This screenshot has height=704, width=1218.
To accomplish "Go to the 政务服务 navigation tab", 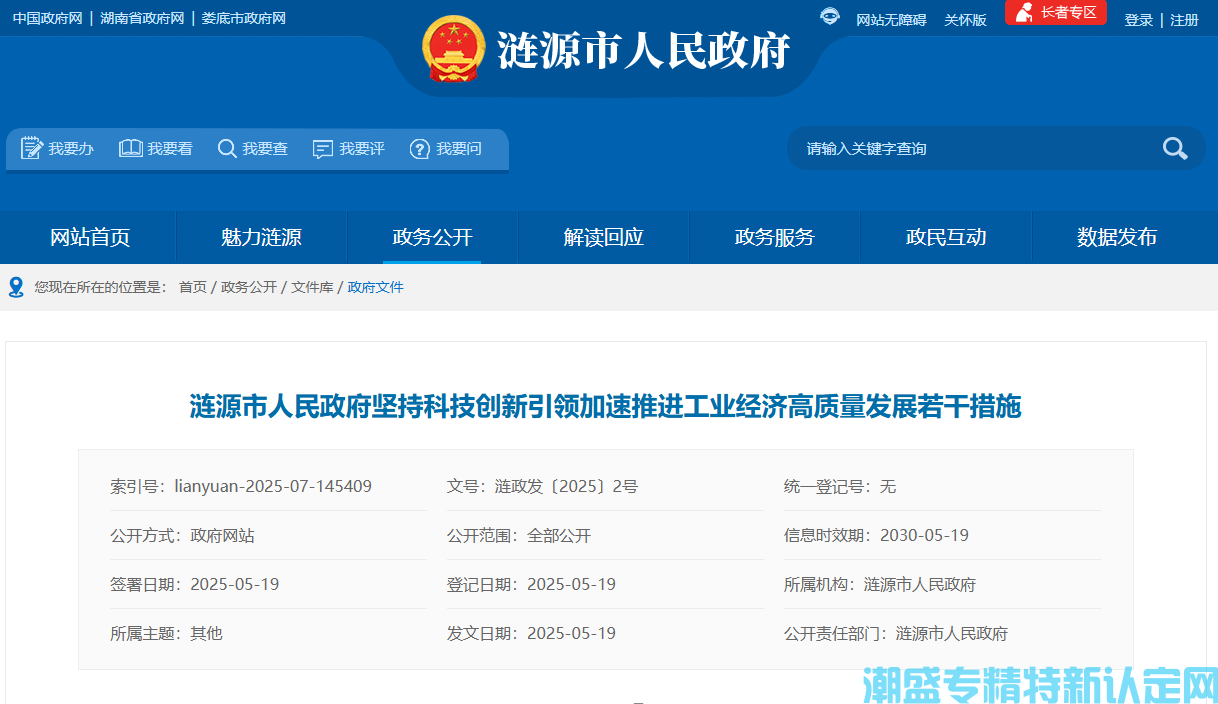I will coord(774,237).
